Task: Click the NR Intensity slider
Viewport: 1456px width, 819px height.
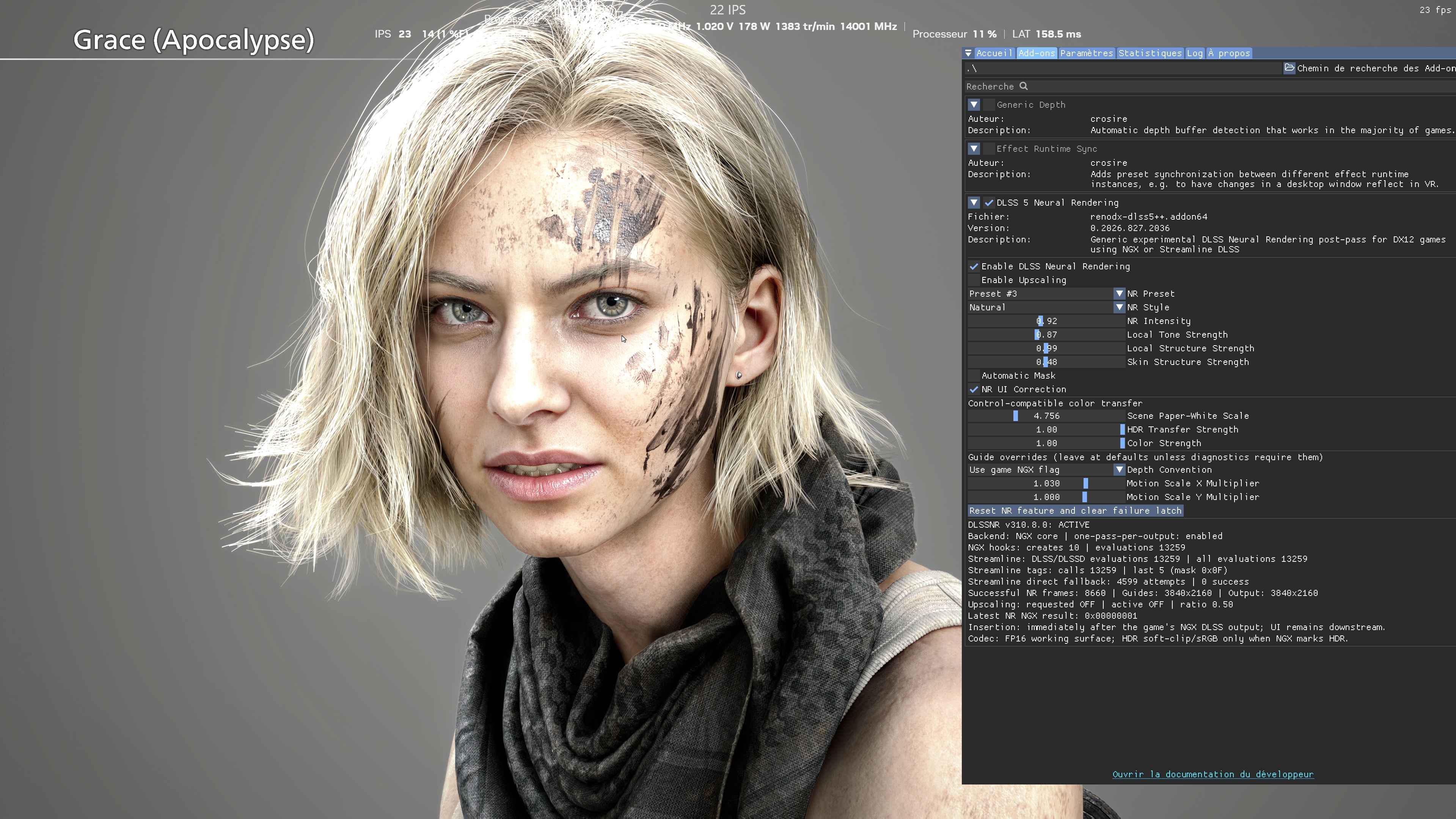Action: [1046, 321]
